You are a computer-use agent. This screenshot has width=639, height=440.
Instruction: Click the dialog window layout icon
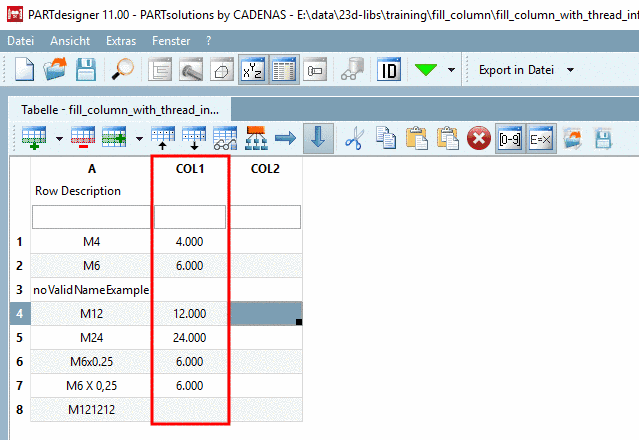pos(315,70)
